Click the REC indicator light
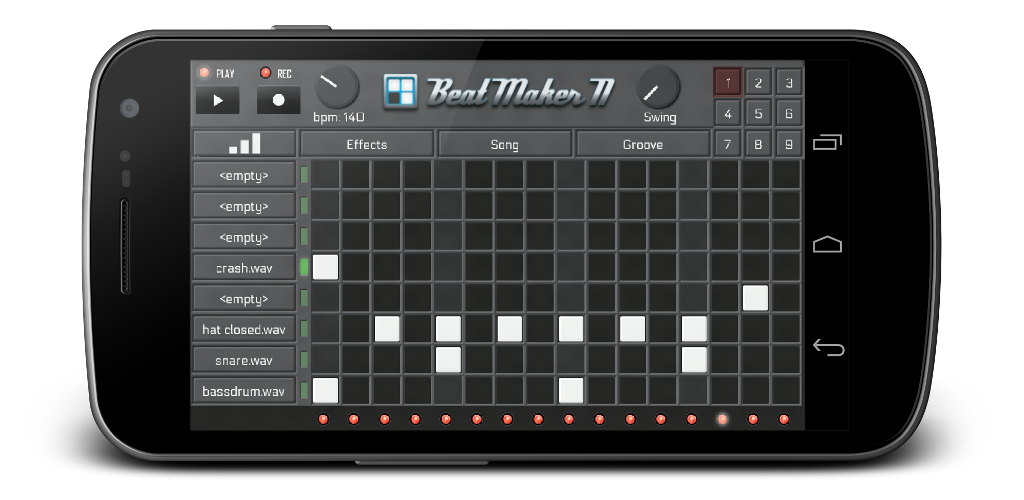 click(265, 73)
